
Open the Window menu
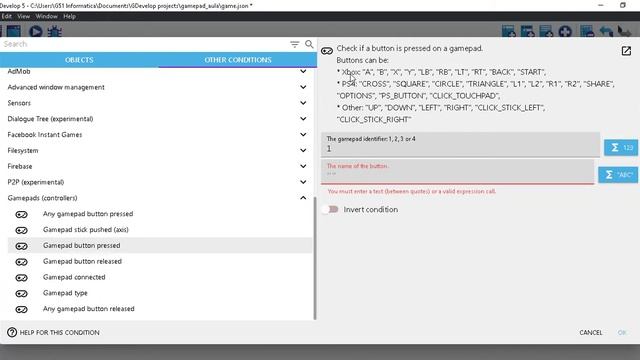click(x=47, y=16)
